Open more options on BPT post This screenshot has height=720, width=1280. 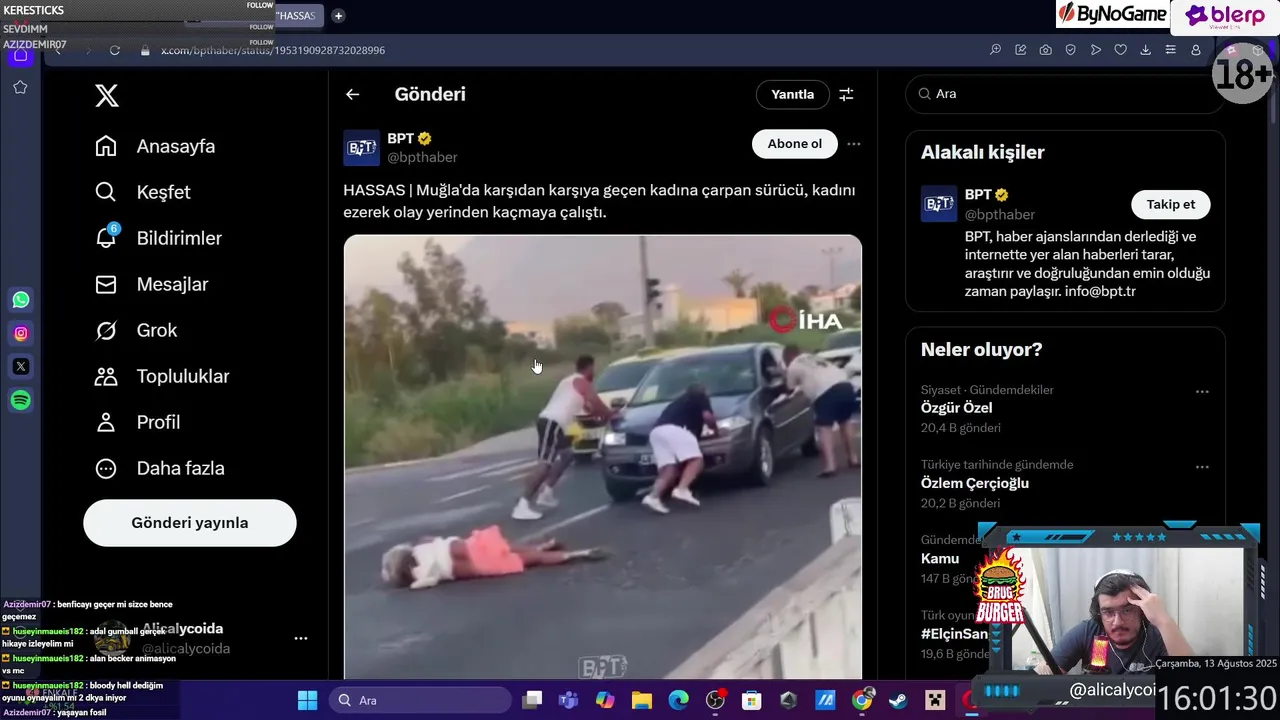pos(853,144)
